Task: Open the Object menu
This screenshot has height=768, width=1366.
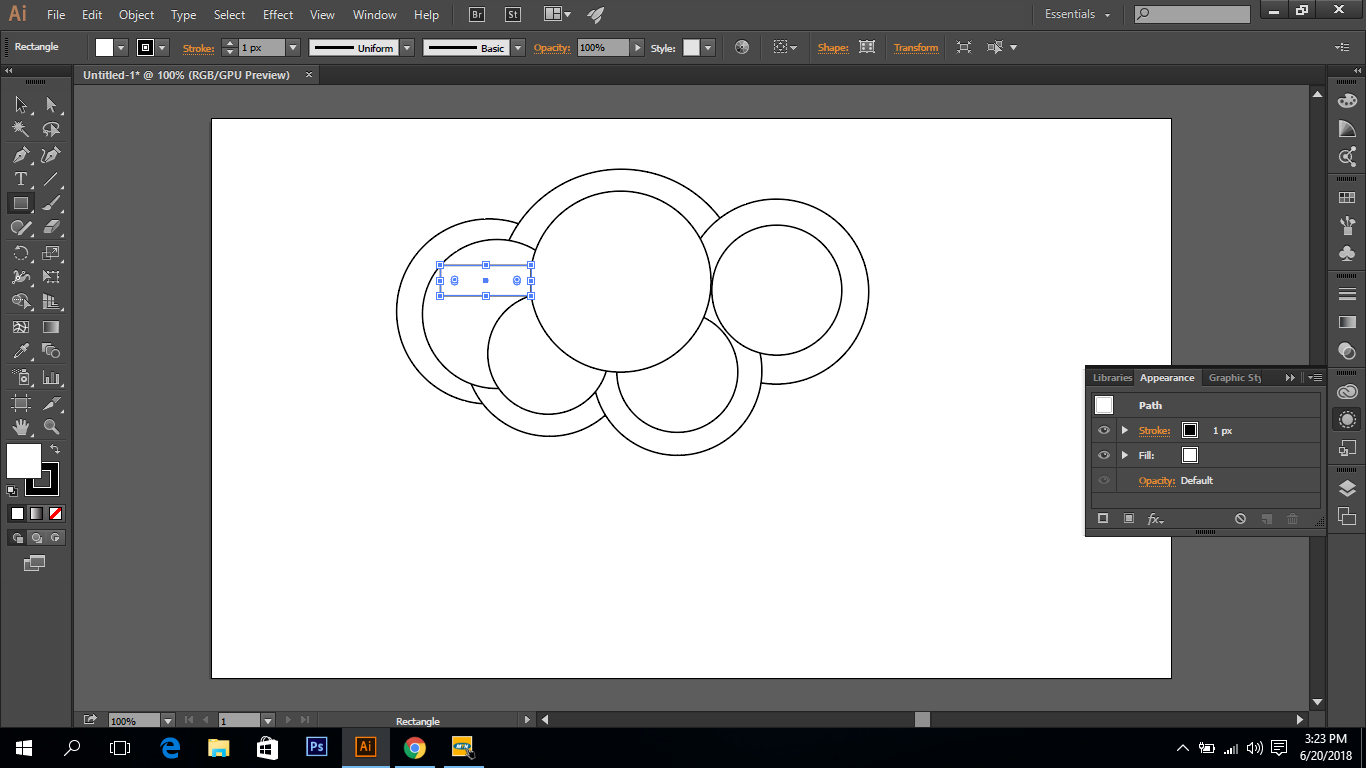Action: coord(136,15)
